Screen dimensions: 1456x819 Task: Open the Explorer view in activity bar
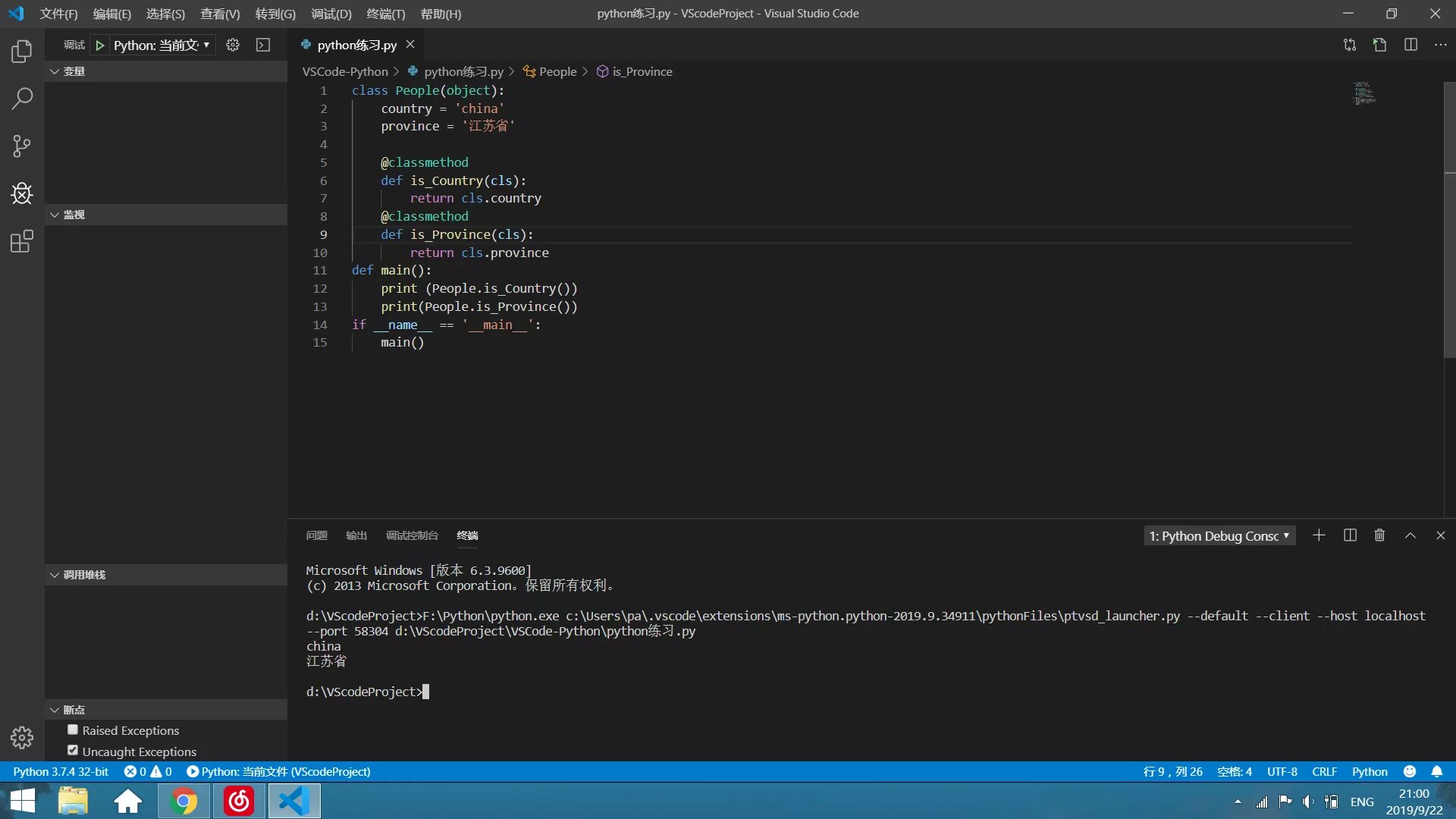click(22, 52)
